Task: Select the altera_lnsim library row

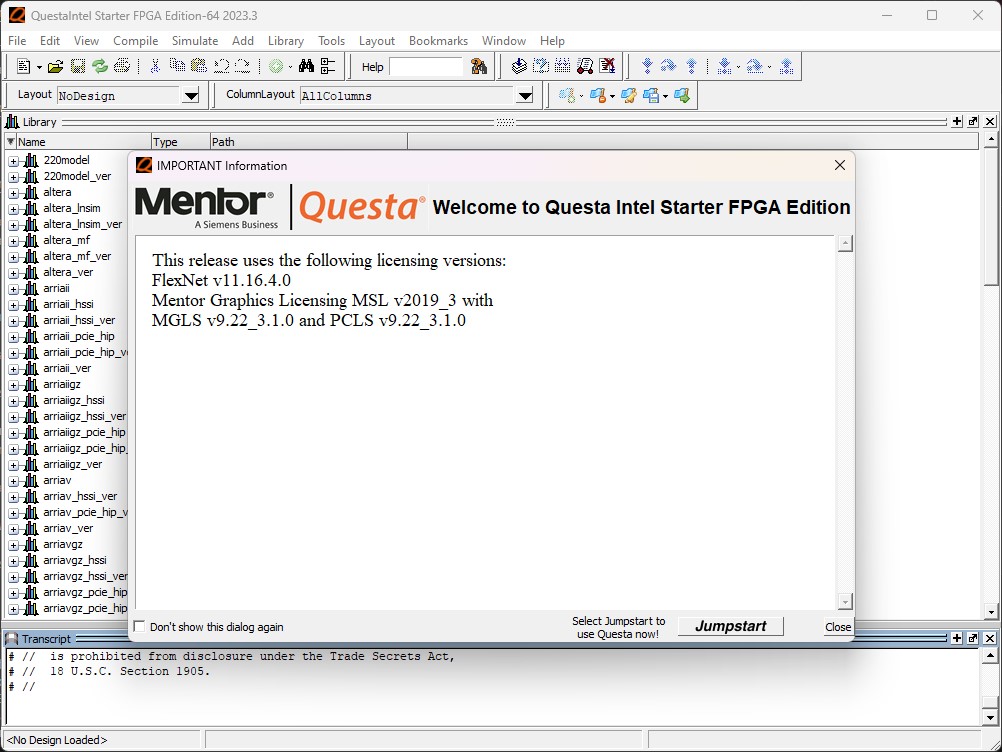Action: click(72, 208)
